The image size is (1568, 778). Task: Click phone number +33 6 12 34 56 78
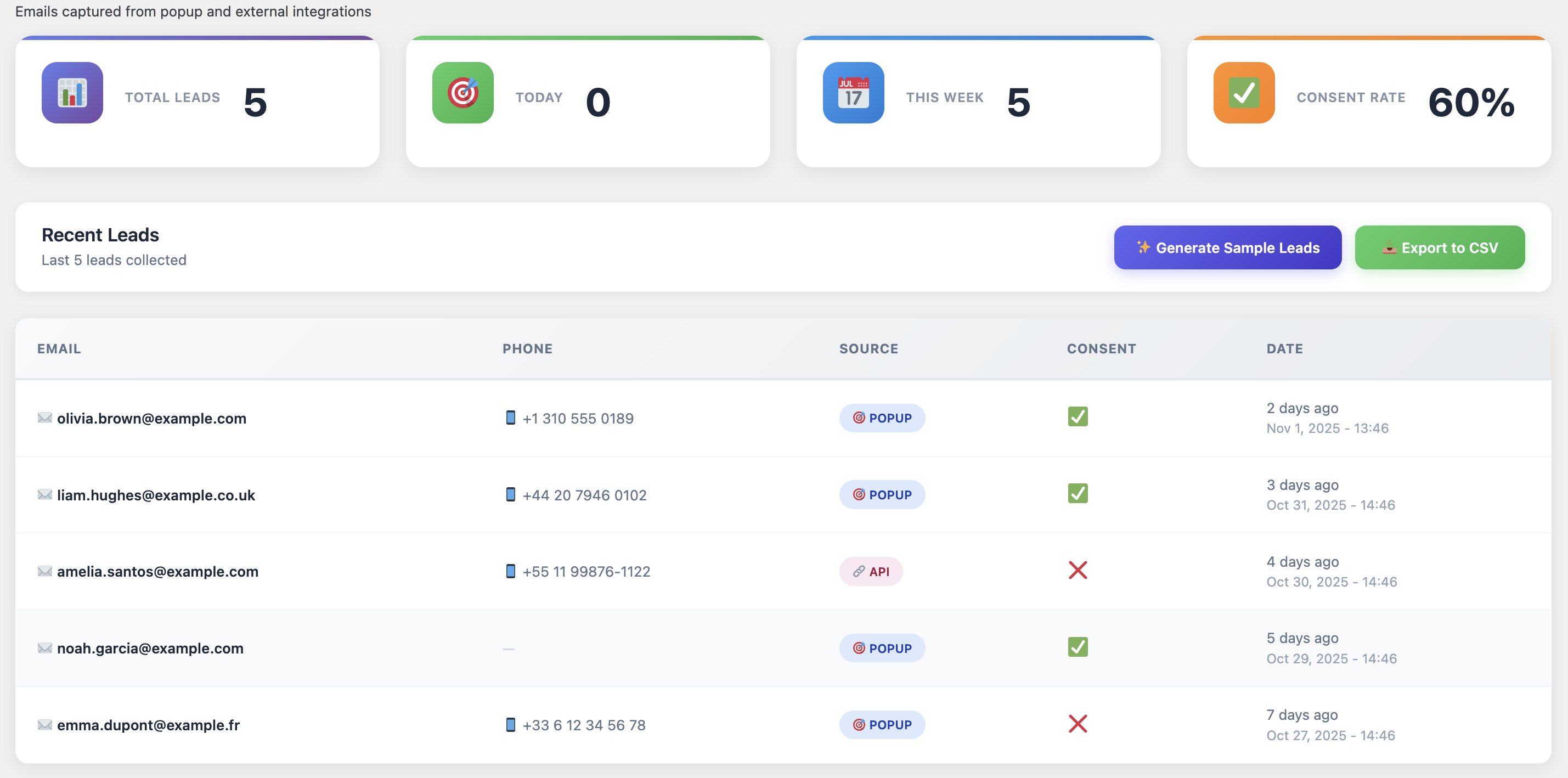coord(584,725)
